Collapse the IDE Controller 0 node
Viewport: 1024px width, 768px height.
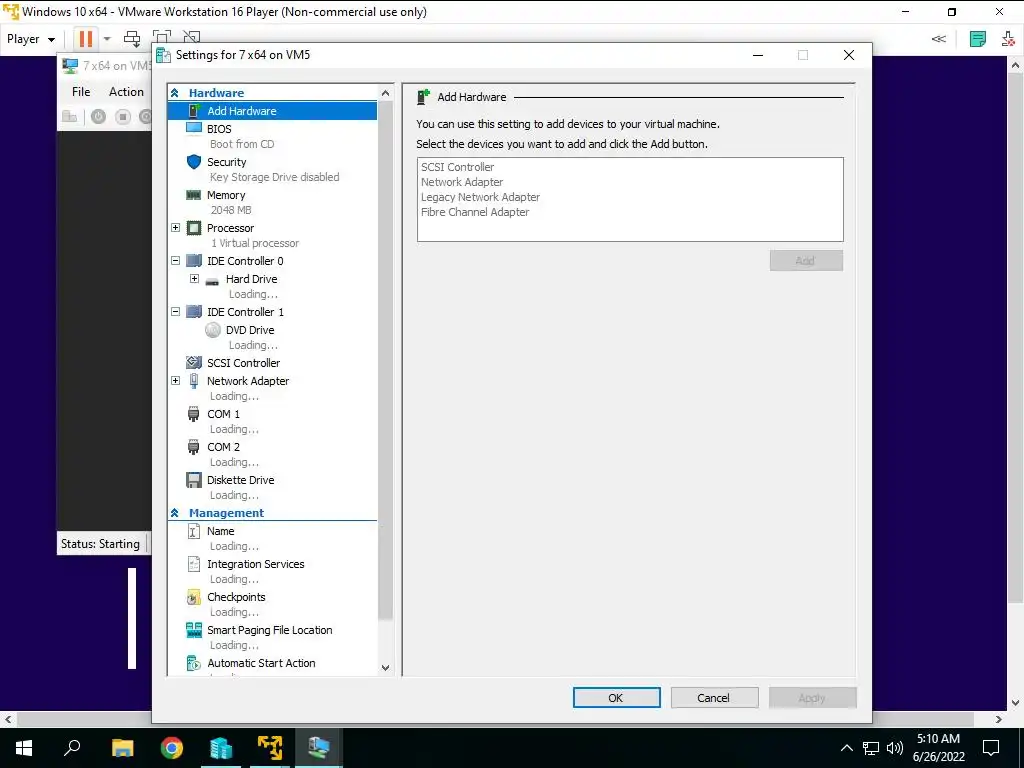coord(176,260)
